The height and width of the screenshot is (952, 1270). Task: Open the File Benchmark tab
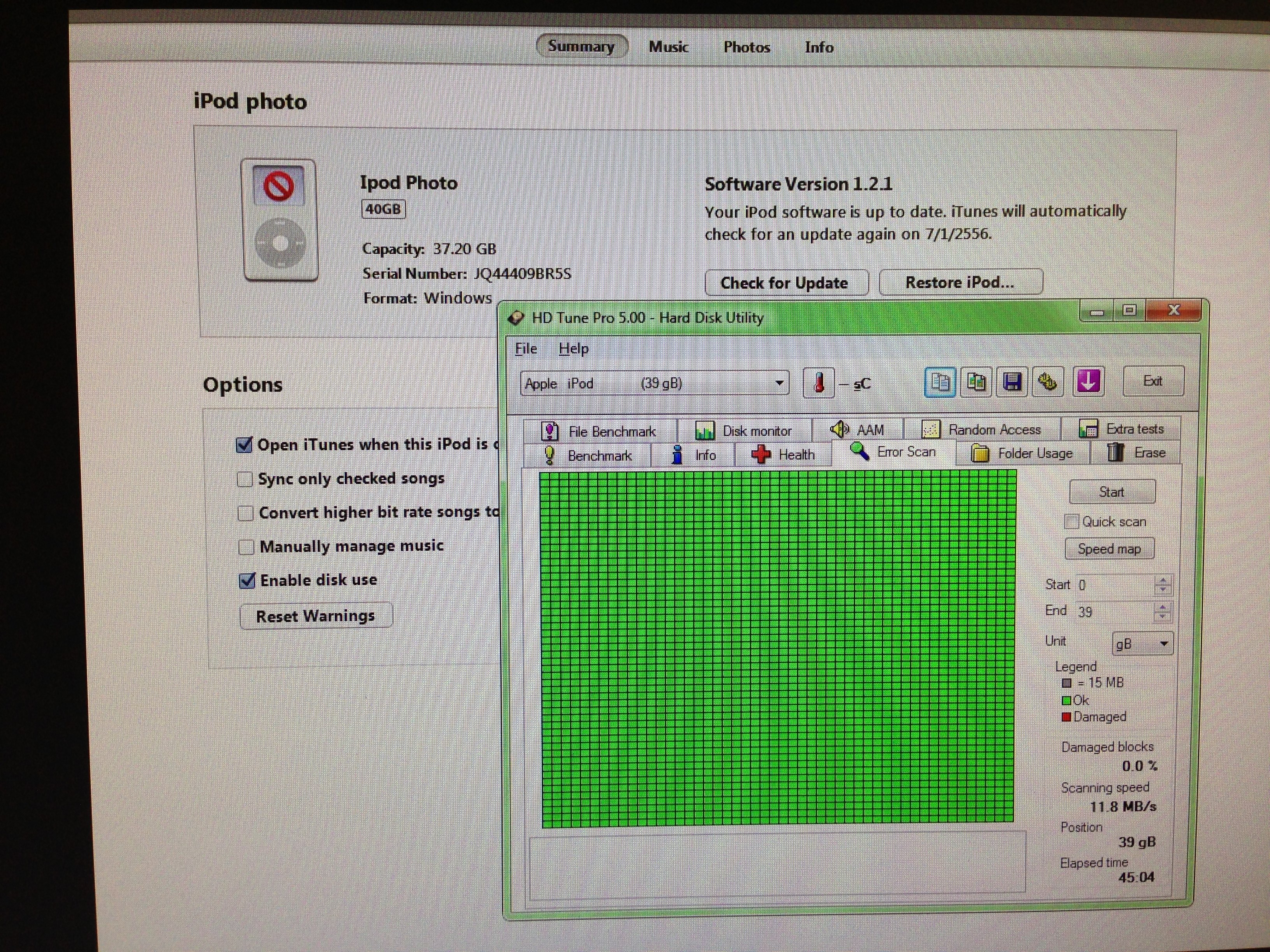tap(600, 431)
